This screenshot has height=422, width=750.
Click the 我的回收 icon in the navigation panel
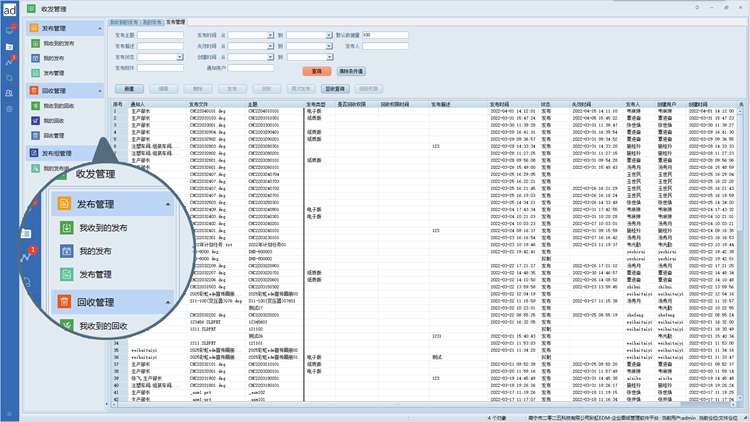[x=34, y=121]
